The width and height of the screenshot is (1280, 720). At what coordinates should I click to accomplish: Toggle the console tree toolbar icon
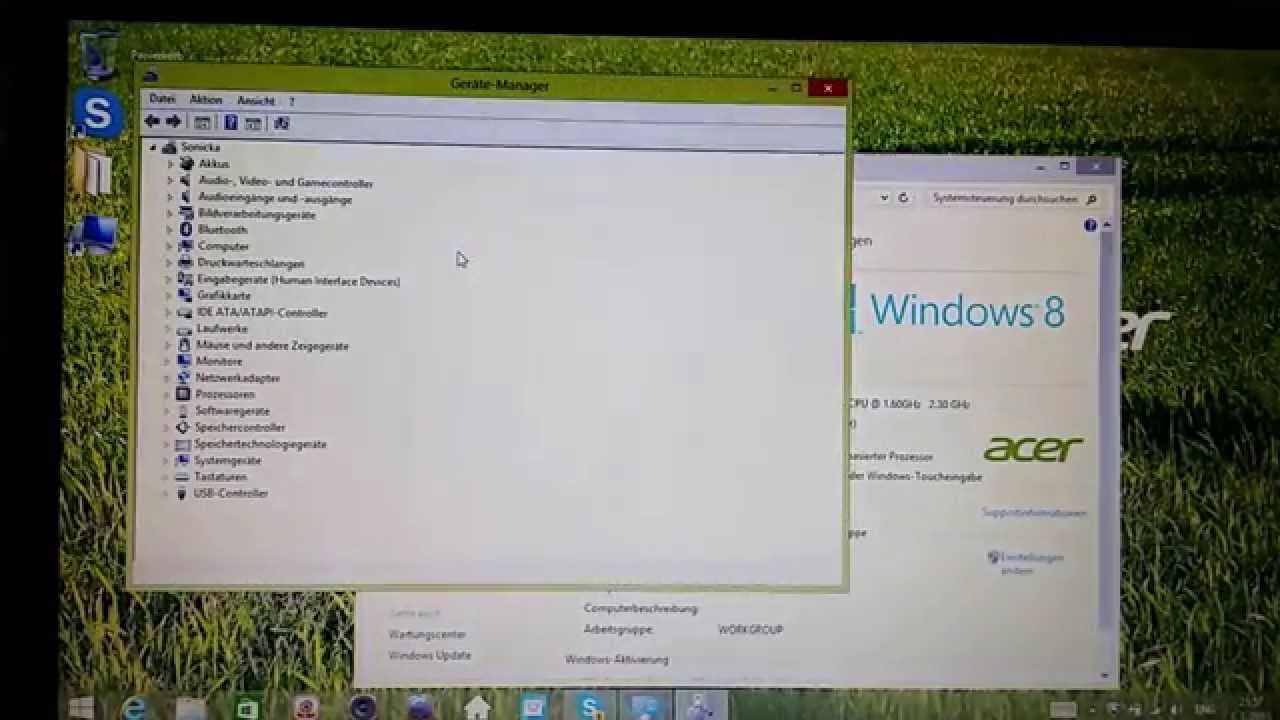pyautogui.click(x=202, y=123)
